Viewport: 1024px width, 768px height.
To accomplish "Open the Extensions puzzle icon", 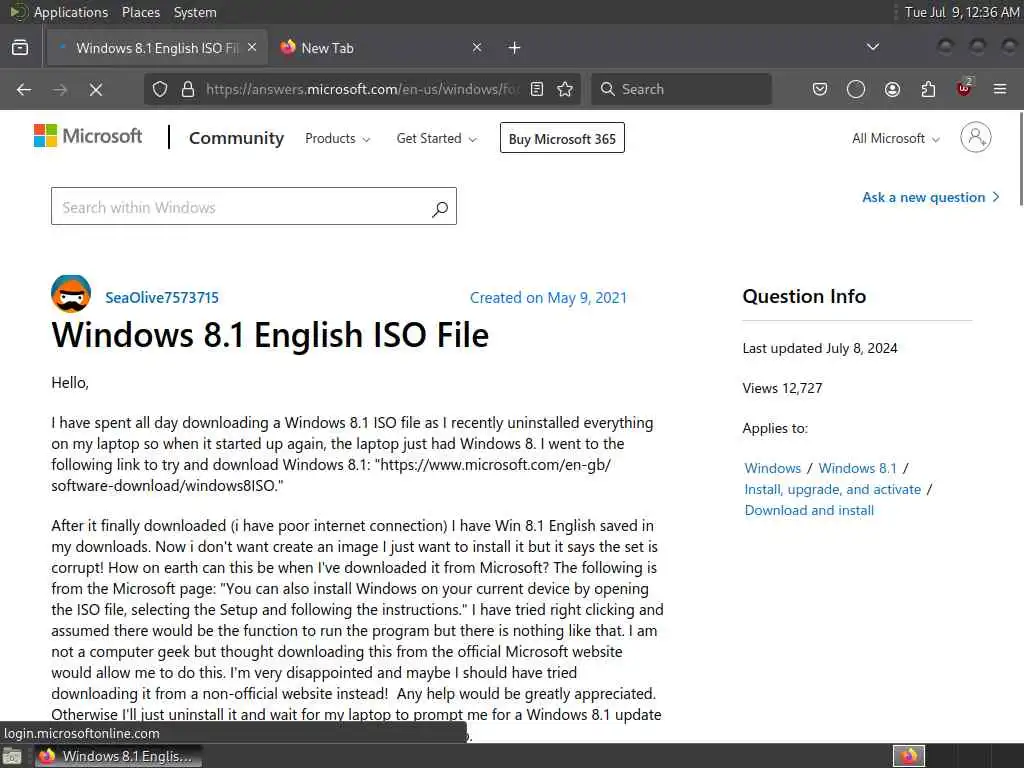I will [928, 89].
